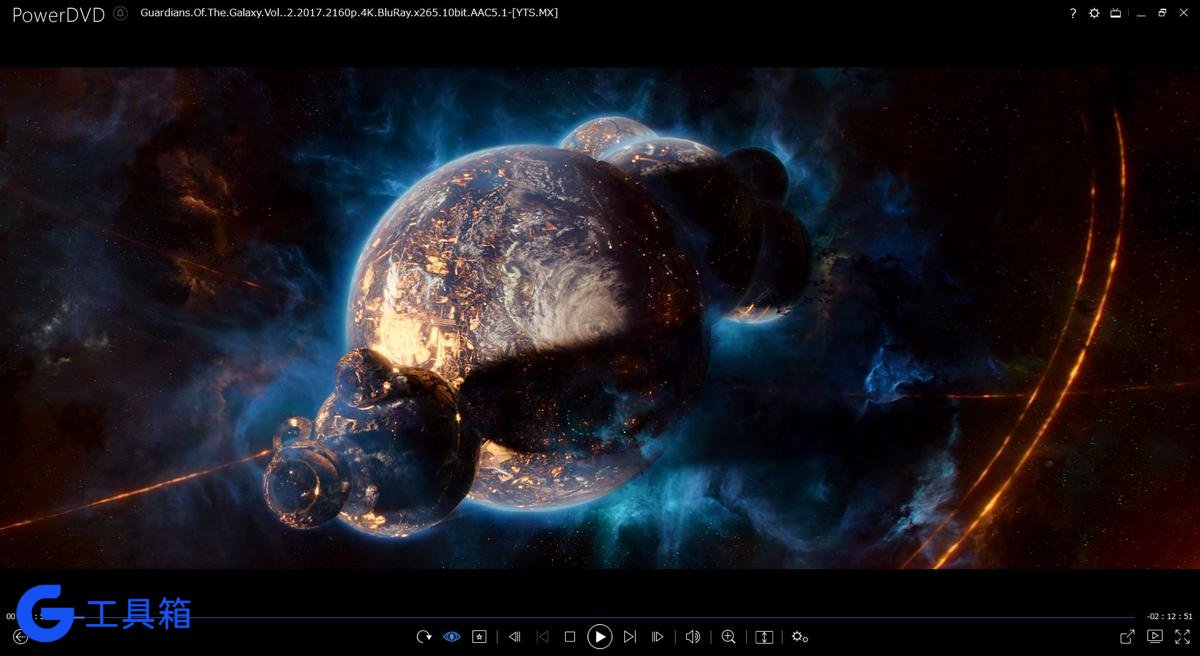Toggle remaining time display -02:12:51
This screenshot has height=656, width=1200.
[1169, 617]
